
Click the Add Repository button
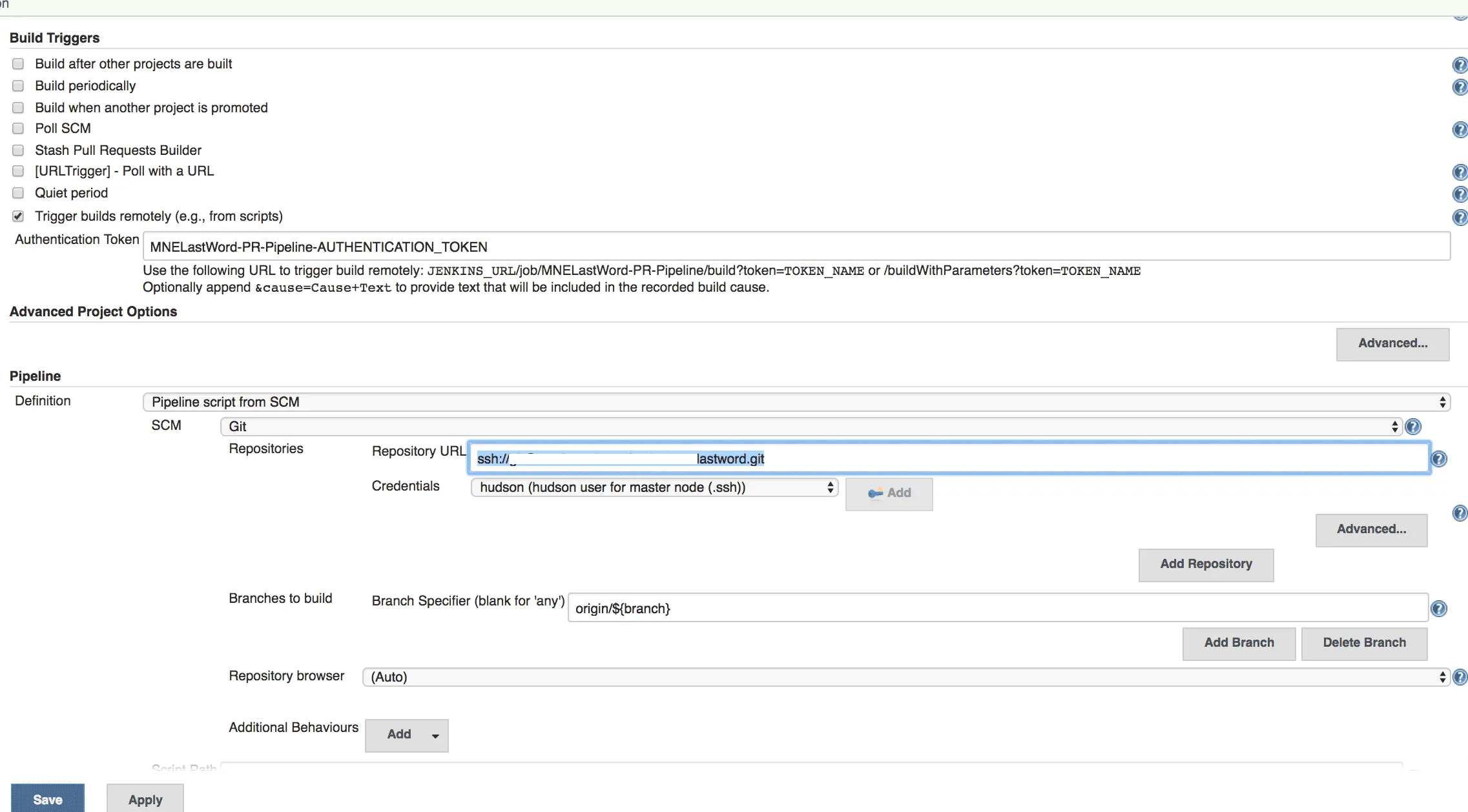pyautogui.click(x=1205, y=564)
